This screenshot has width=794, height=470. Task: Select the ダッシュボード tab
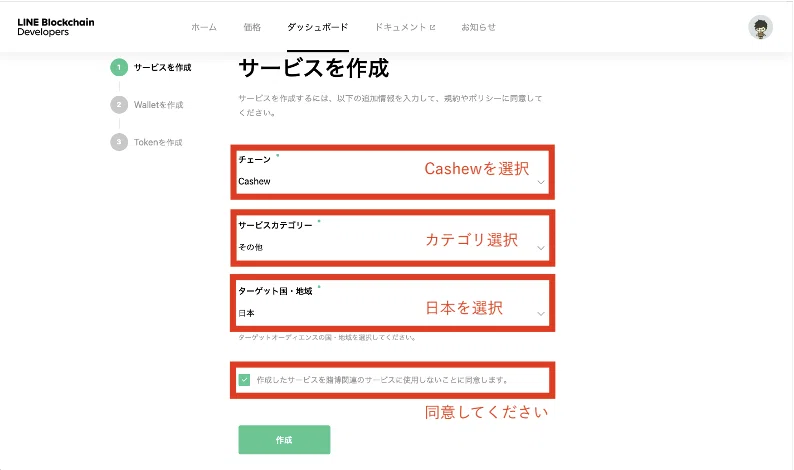pyautogui.click(x=317, y=27)
